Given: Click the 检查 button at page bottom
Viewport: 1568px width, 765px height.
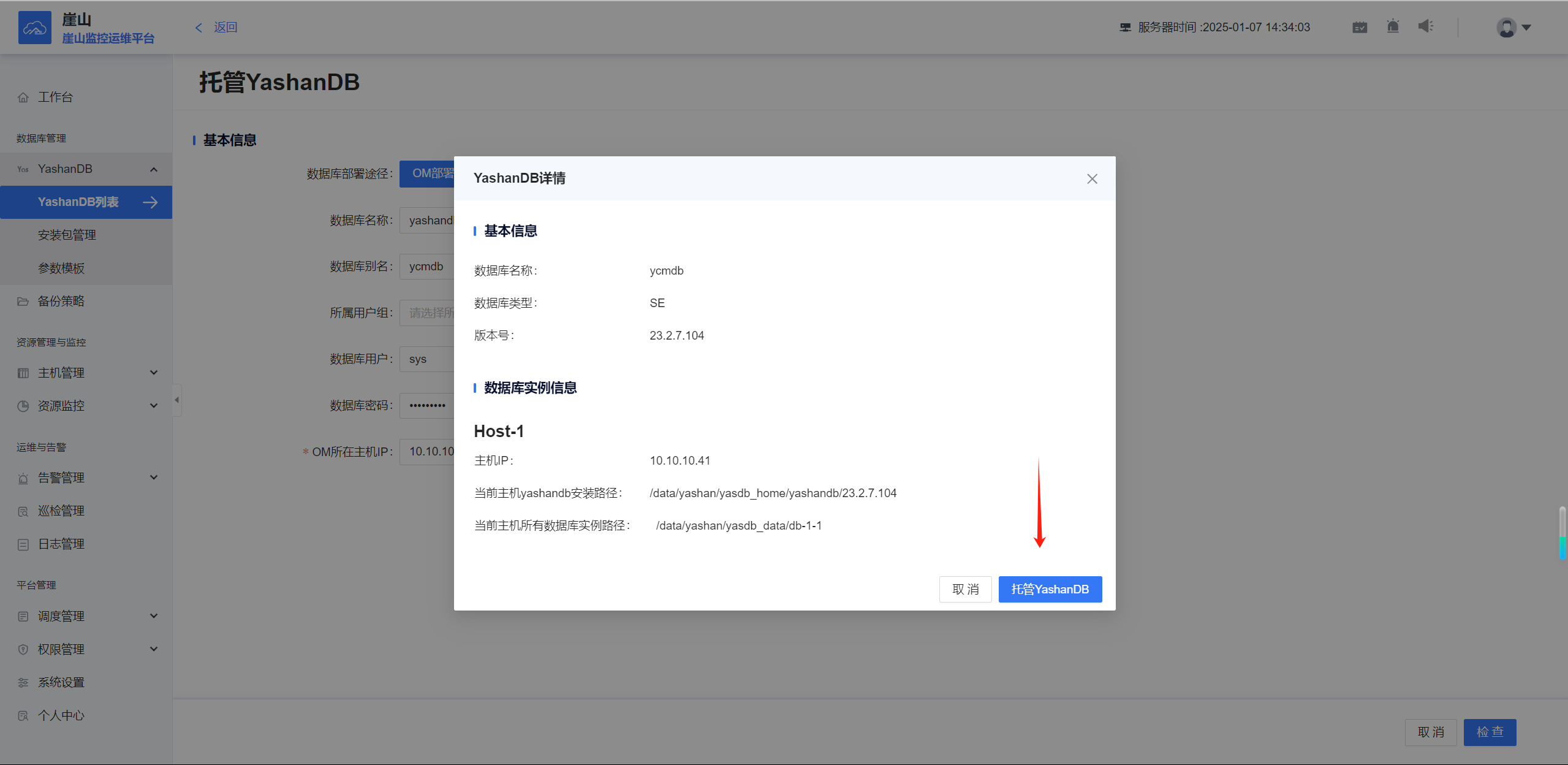Looking at the screenshot, I should 1490,733.
